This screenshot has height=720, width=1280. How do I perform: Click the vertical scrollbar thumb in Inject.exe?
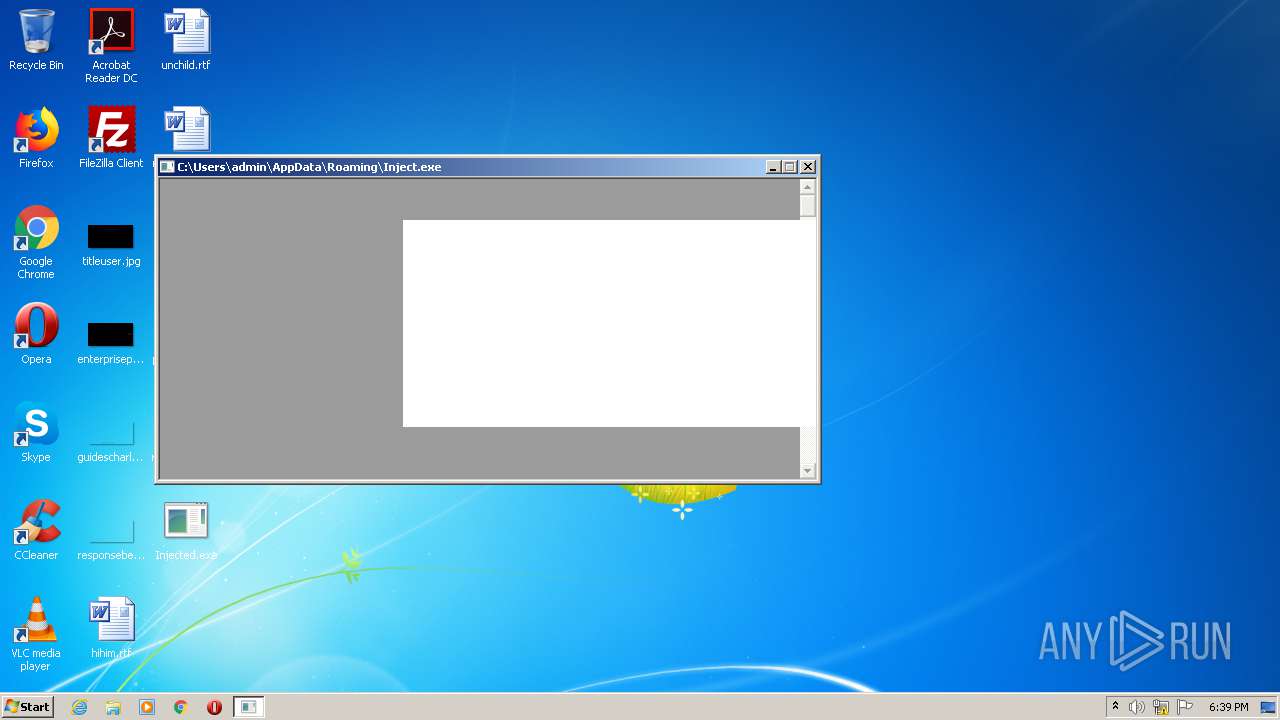point(808,206)
